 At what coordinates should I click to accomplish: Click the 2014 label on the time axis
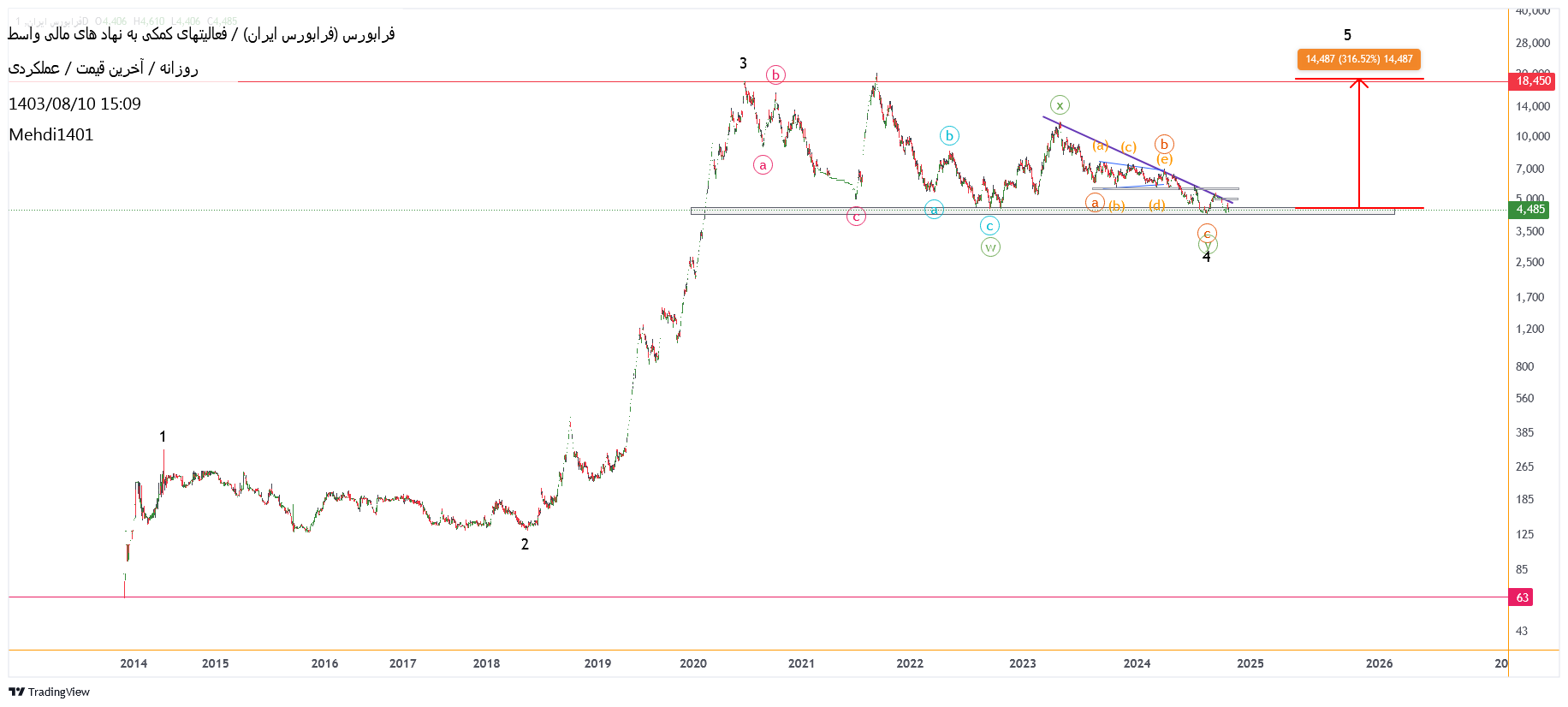tap(134, 663)
